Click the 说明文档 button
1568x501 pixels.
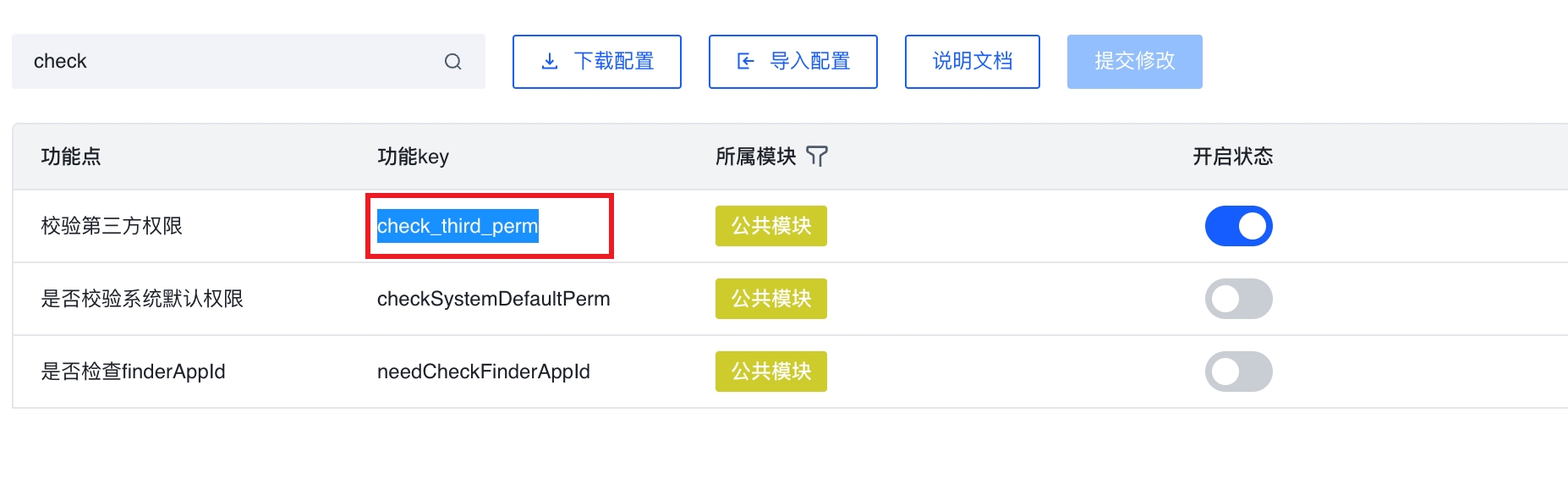(x=972, y=62)
